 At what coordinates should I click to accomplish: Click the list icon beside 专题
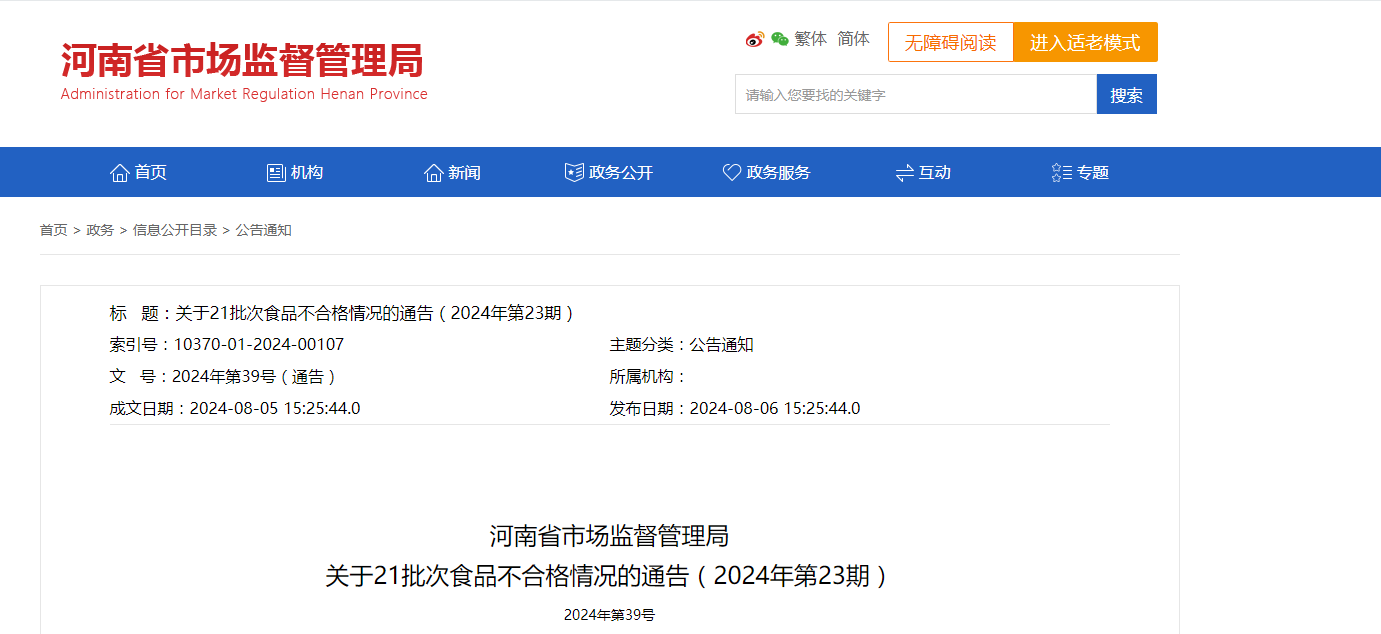click(1062, 173)
